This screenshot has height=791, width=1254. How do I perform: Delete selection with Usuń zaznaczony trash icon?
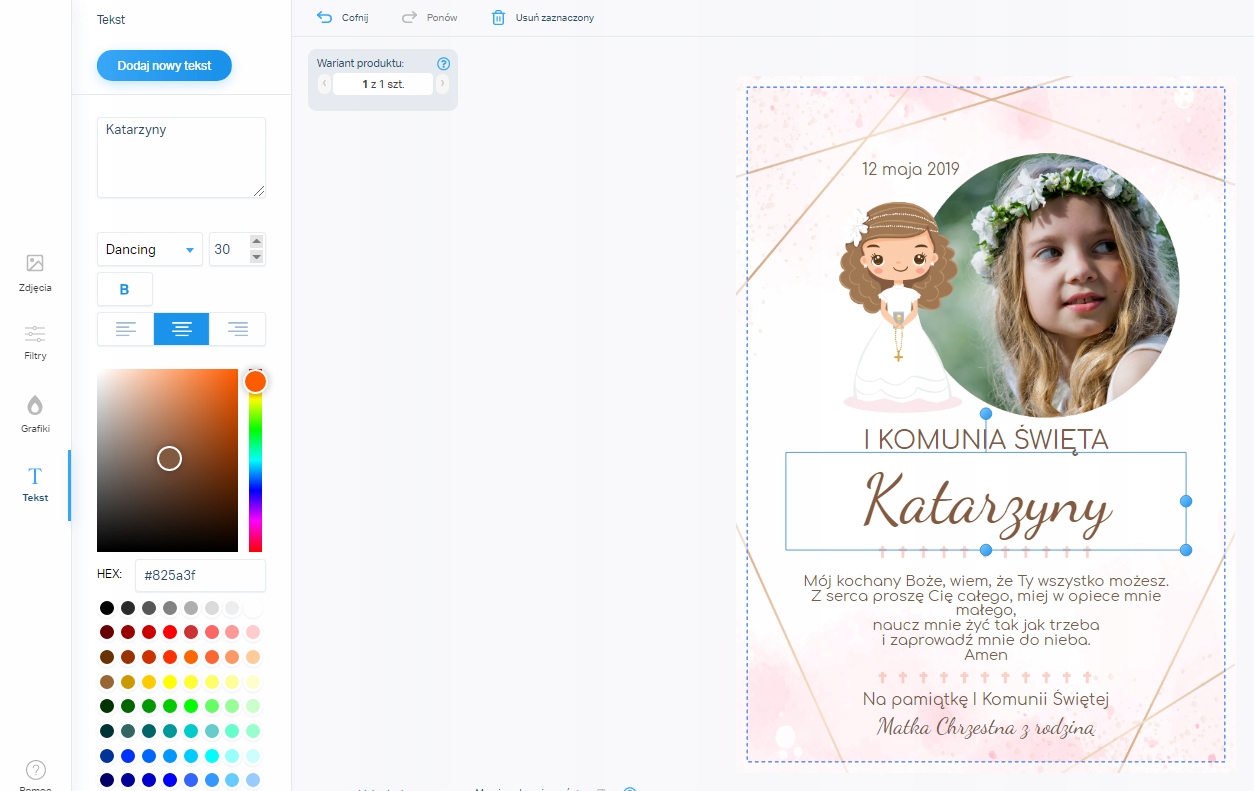pos(498,17)
